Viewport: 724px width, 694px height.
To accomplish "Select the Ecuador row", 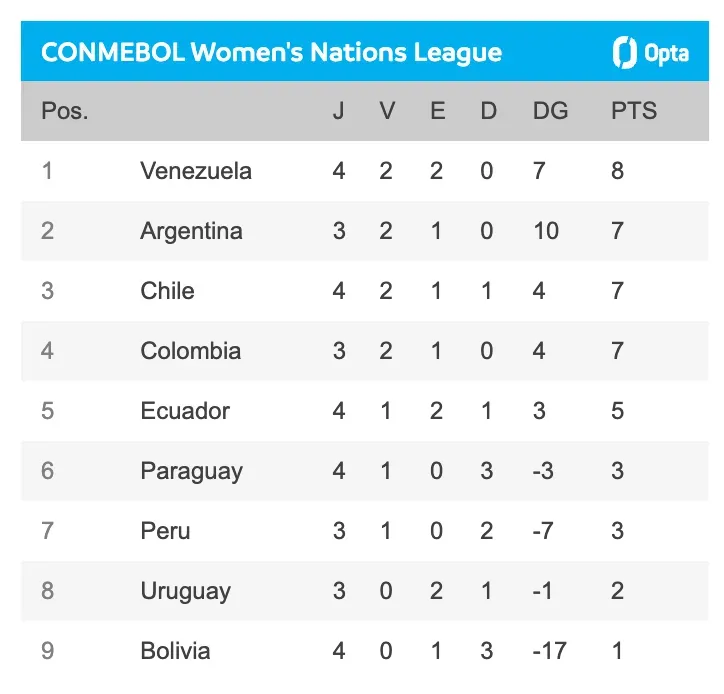I will point(185,411).
